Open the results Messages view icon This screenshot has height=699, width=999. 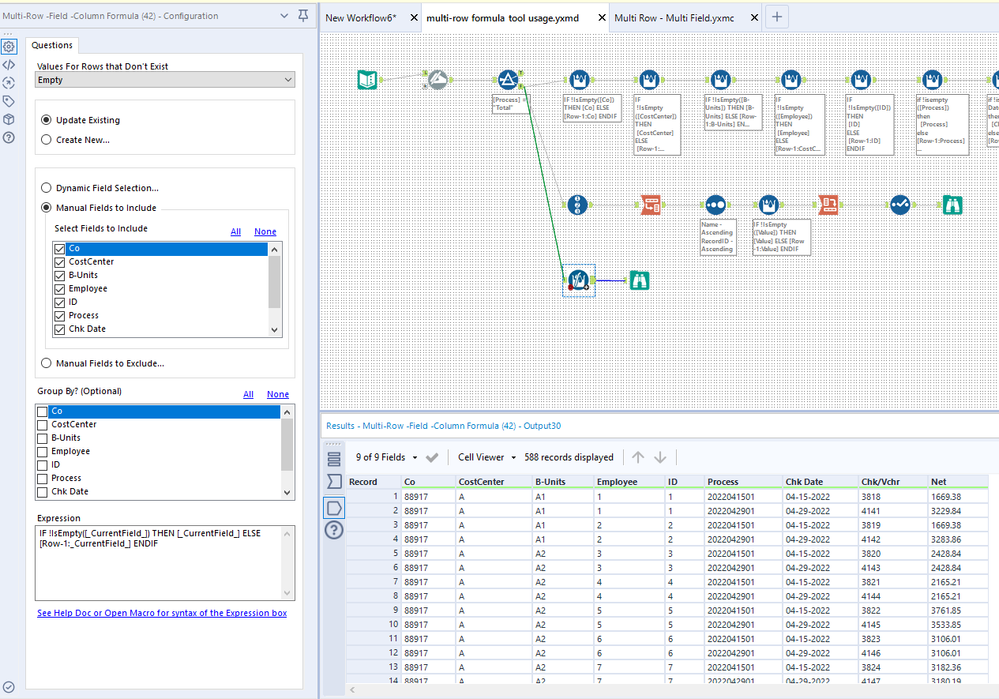click(x=334, y=459)
